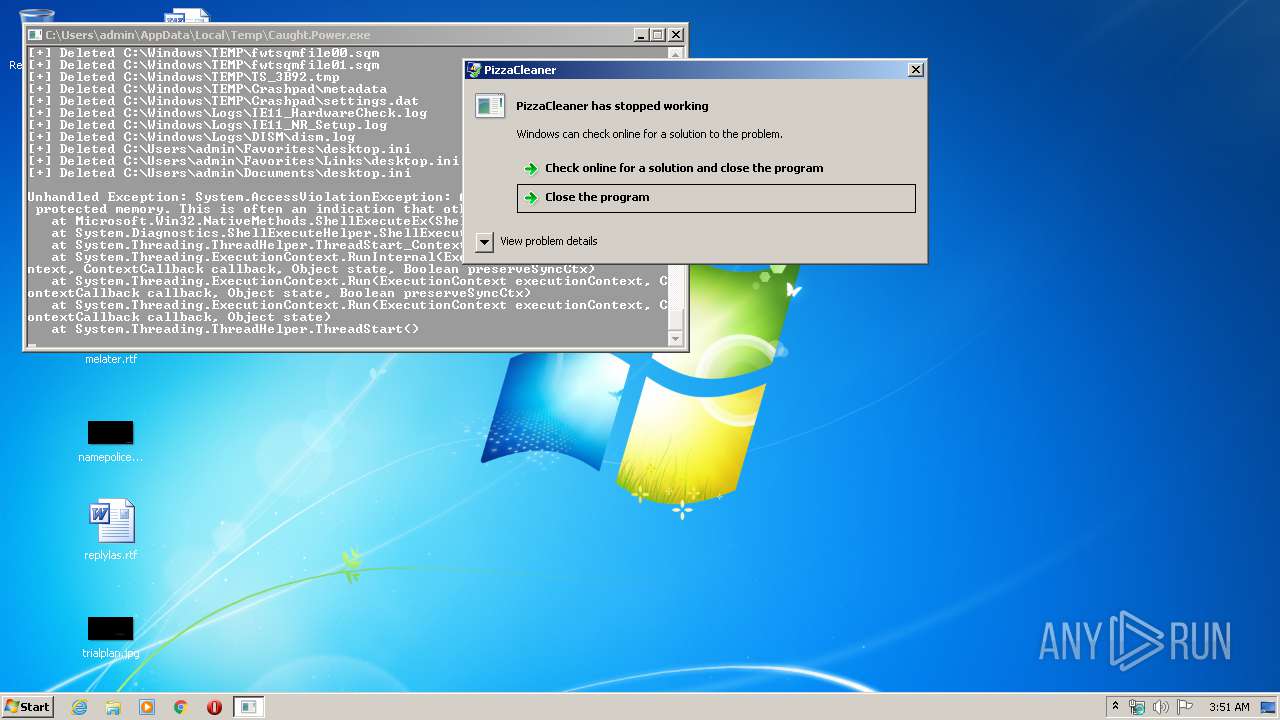The width and height of the screenshot is (1280, 720).
Task: Click console scrollbar down arrow
Action: pos(676,340)
